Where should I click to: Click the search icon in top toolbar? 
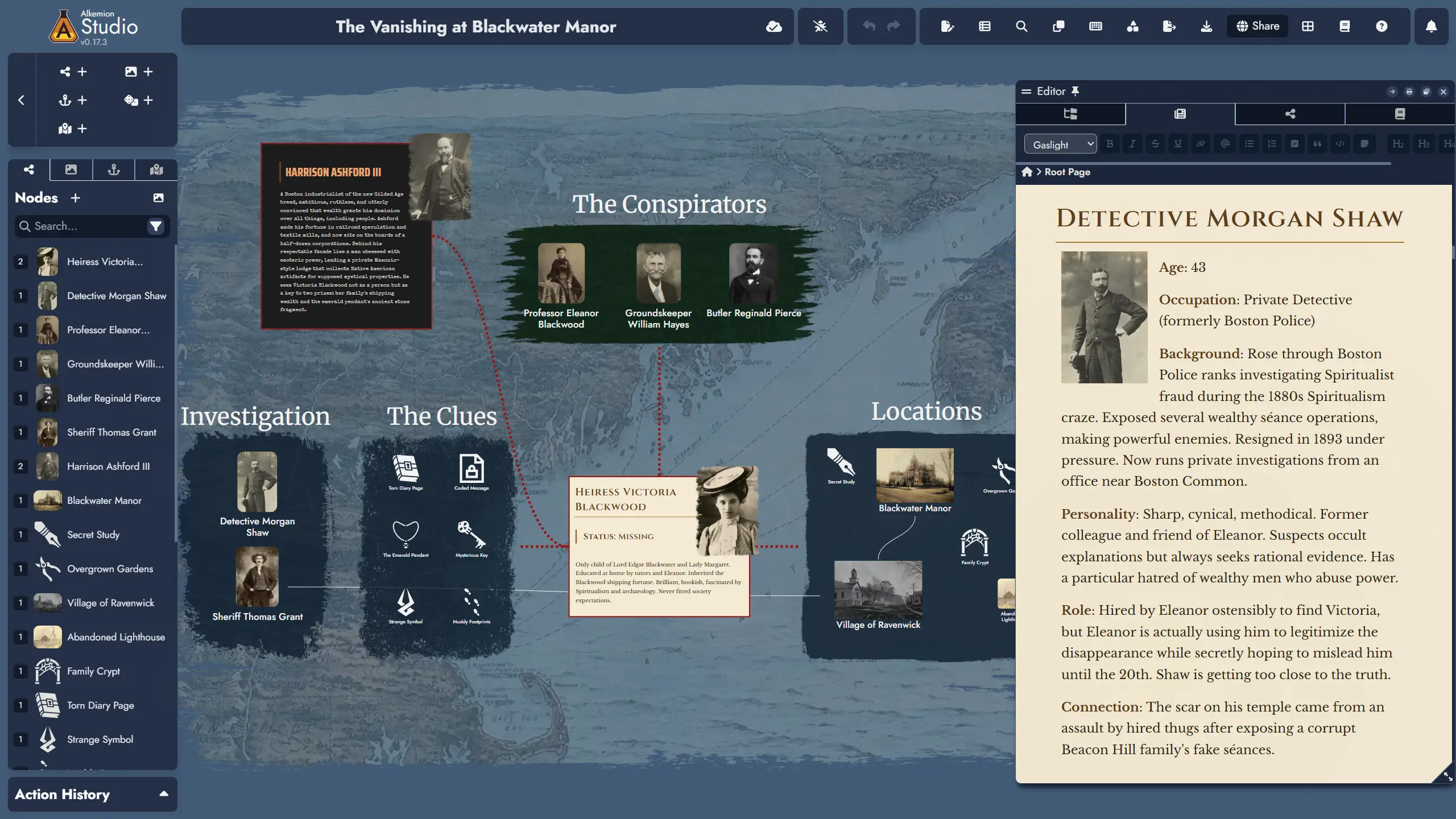[1021, 26]
